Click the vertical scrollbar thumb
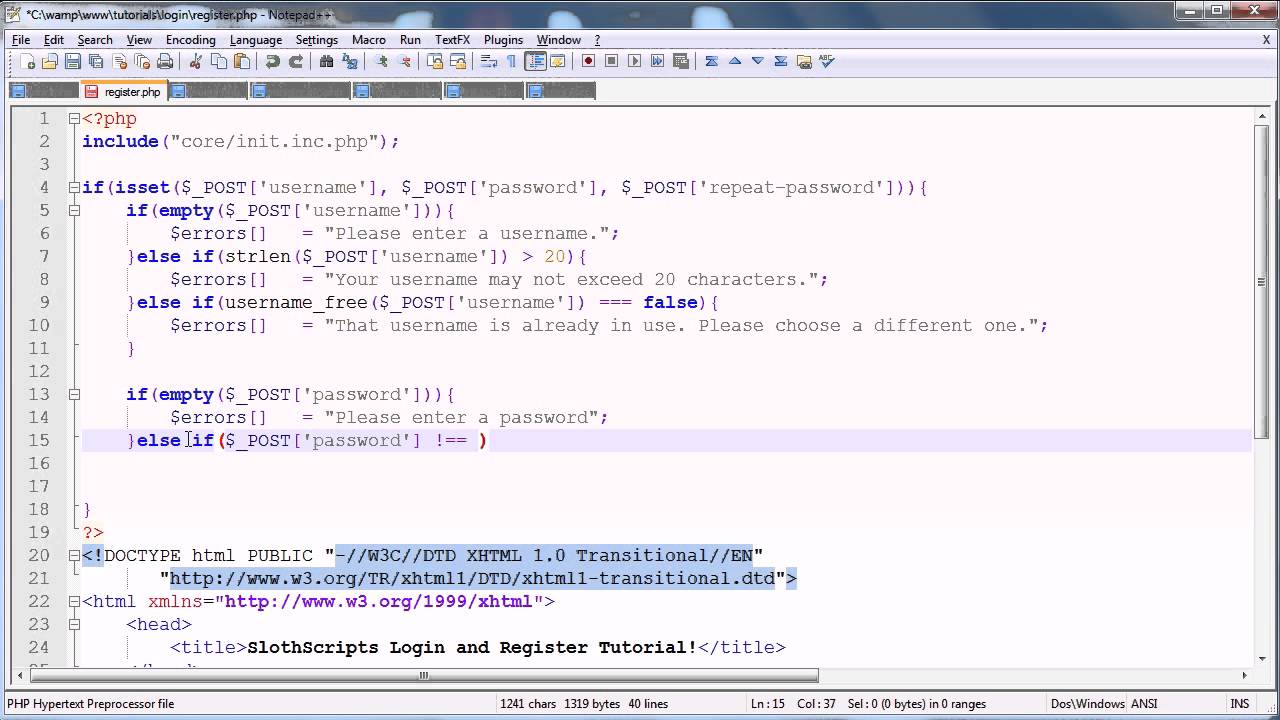 point(1262,282)
